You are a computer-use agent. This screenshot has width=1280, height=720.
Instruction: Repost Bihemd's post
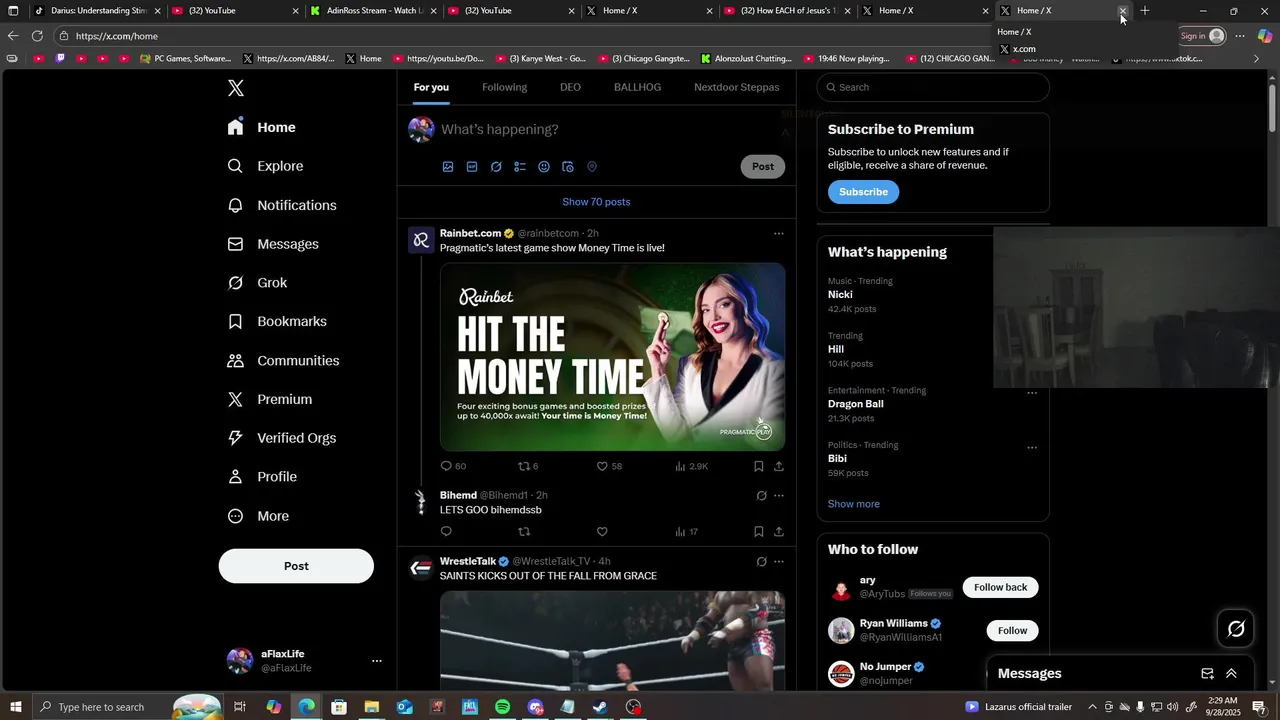click(x=524, y=532)
